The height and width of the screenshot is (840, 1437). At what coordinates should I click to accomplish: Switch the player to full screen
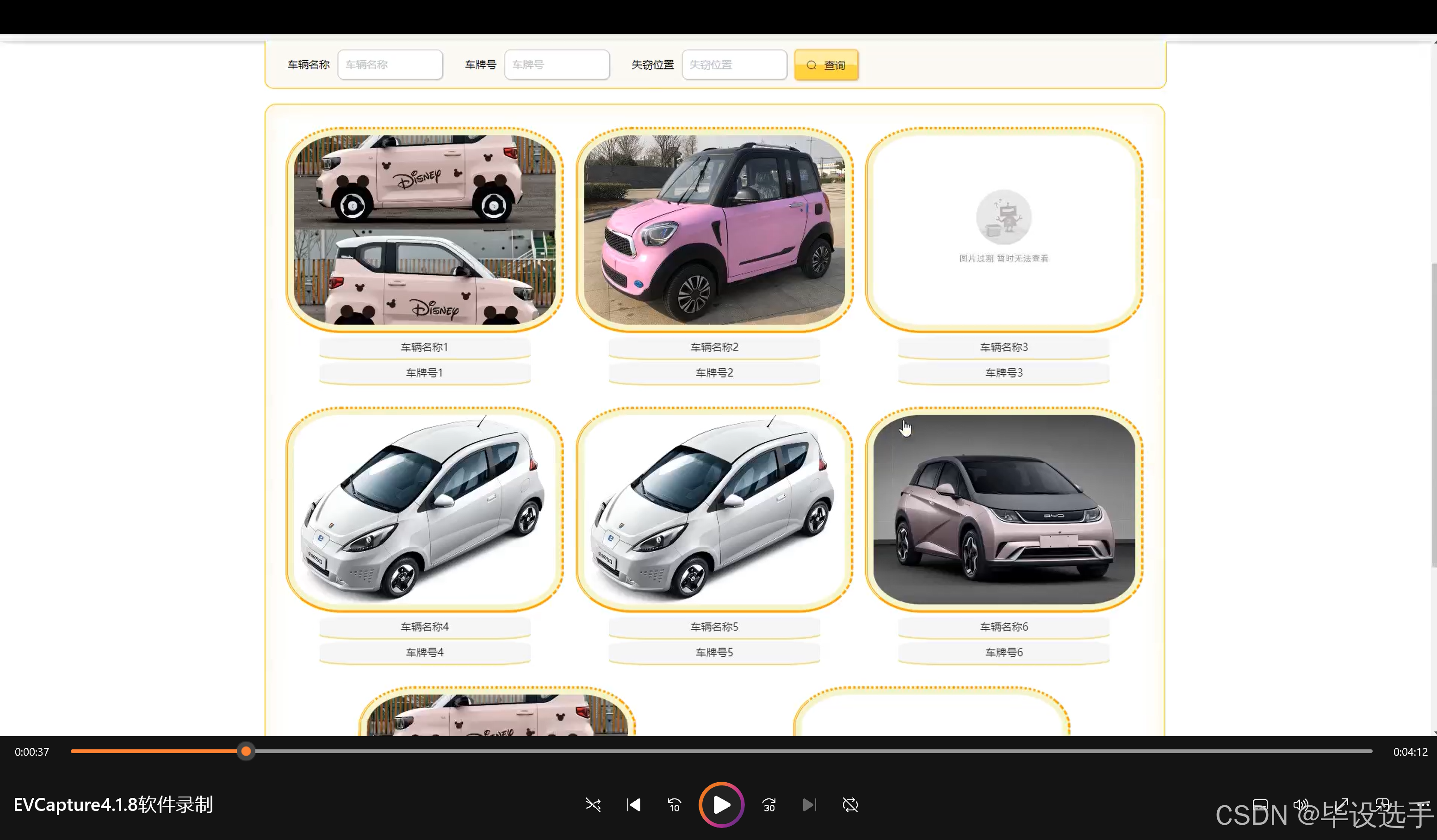1342,805
